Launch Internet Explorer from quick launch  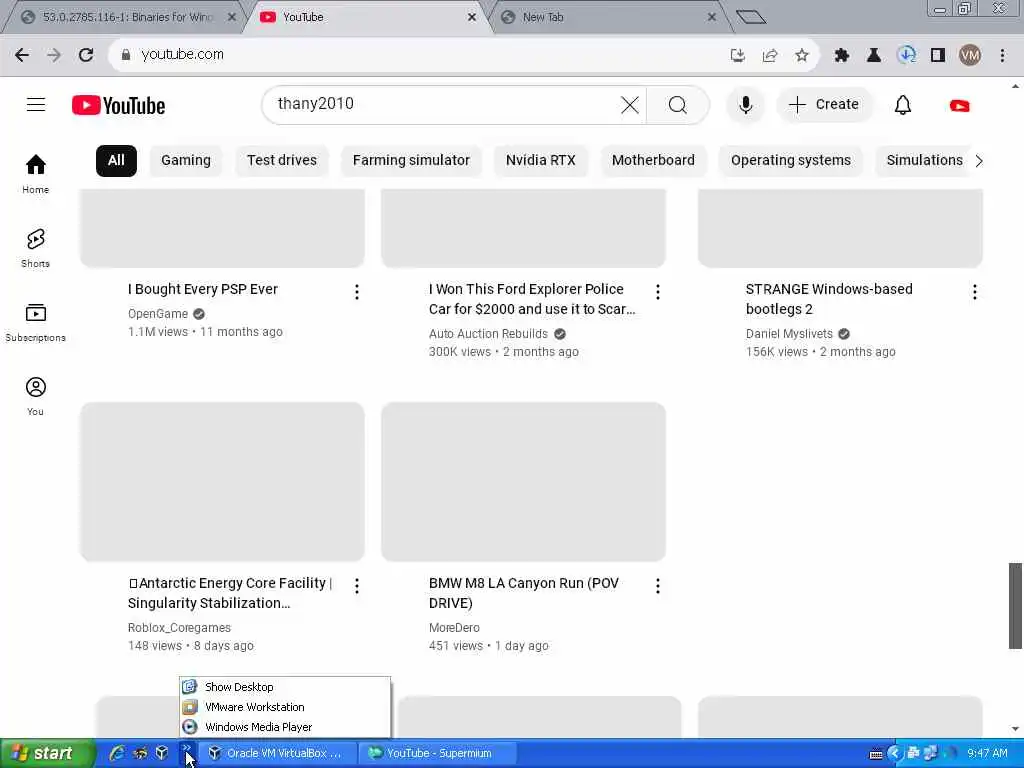(x=117, y=753)
